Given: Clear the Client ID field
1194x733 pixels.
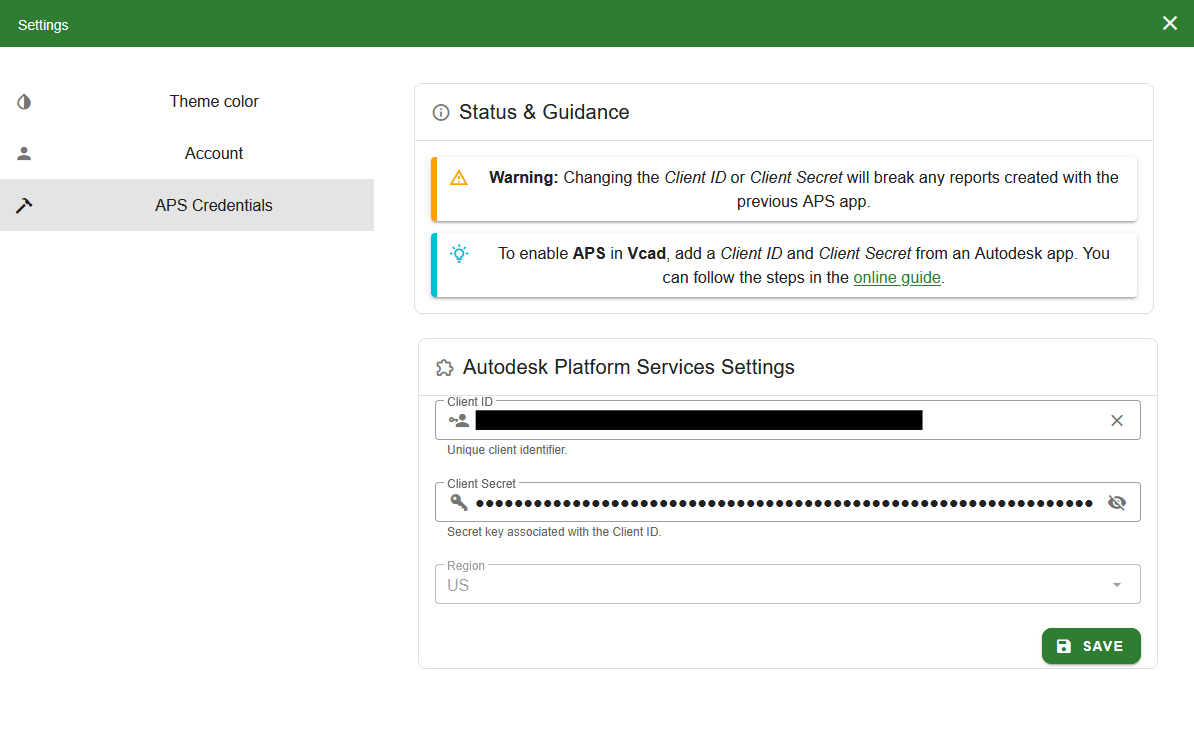Looking at the screenshot, I should pos(1117,421).
